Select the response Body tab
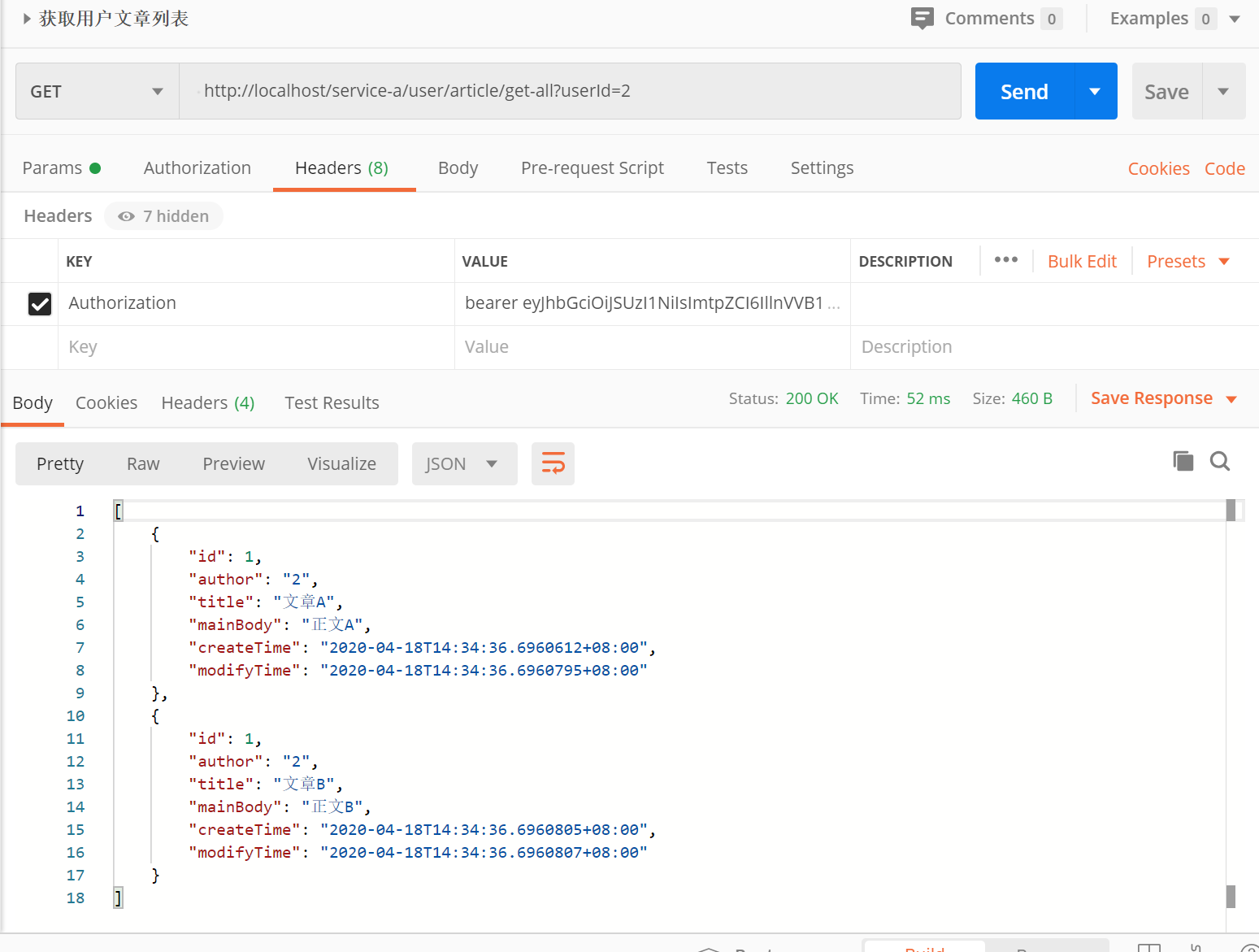 (x=33, y=403)
